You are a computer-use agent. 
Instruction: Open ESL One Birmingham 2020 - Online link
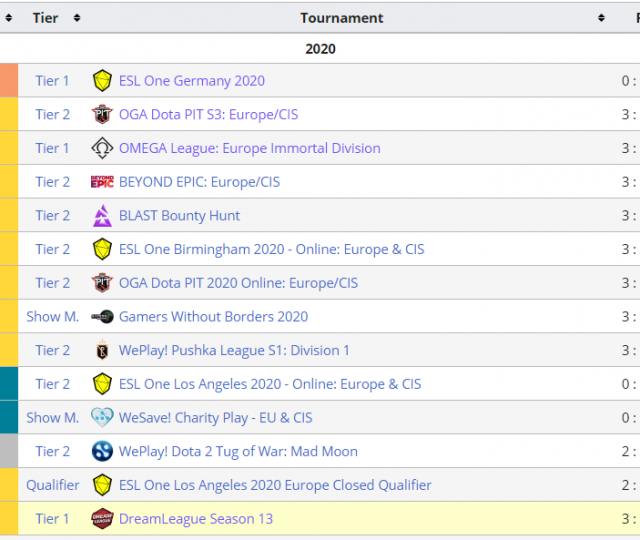[x=271, y=249]
